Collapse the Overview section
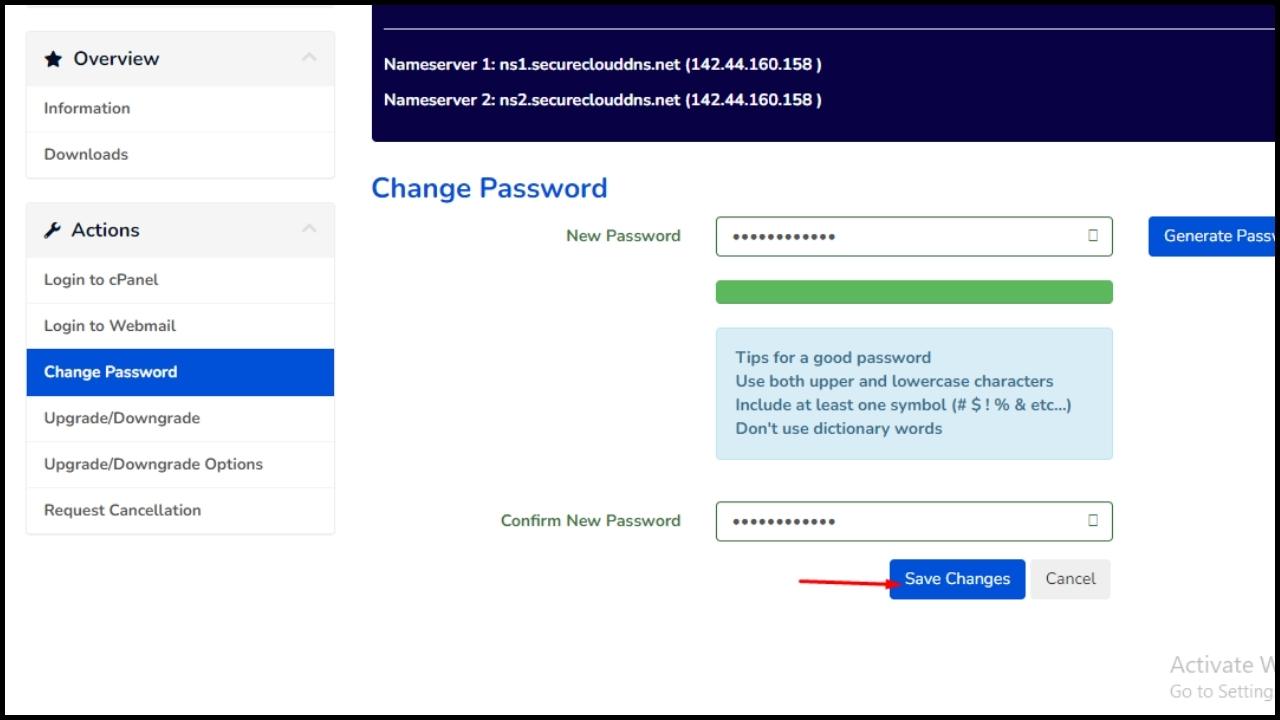Image resolution: width=1280 pixels, height=720 pixels. [309, 58]
